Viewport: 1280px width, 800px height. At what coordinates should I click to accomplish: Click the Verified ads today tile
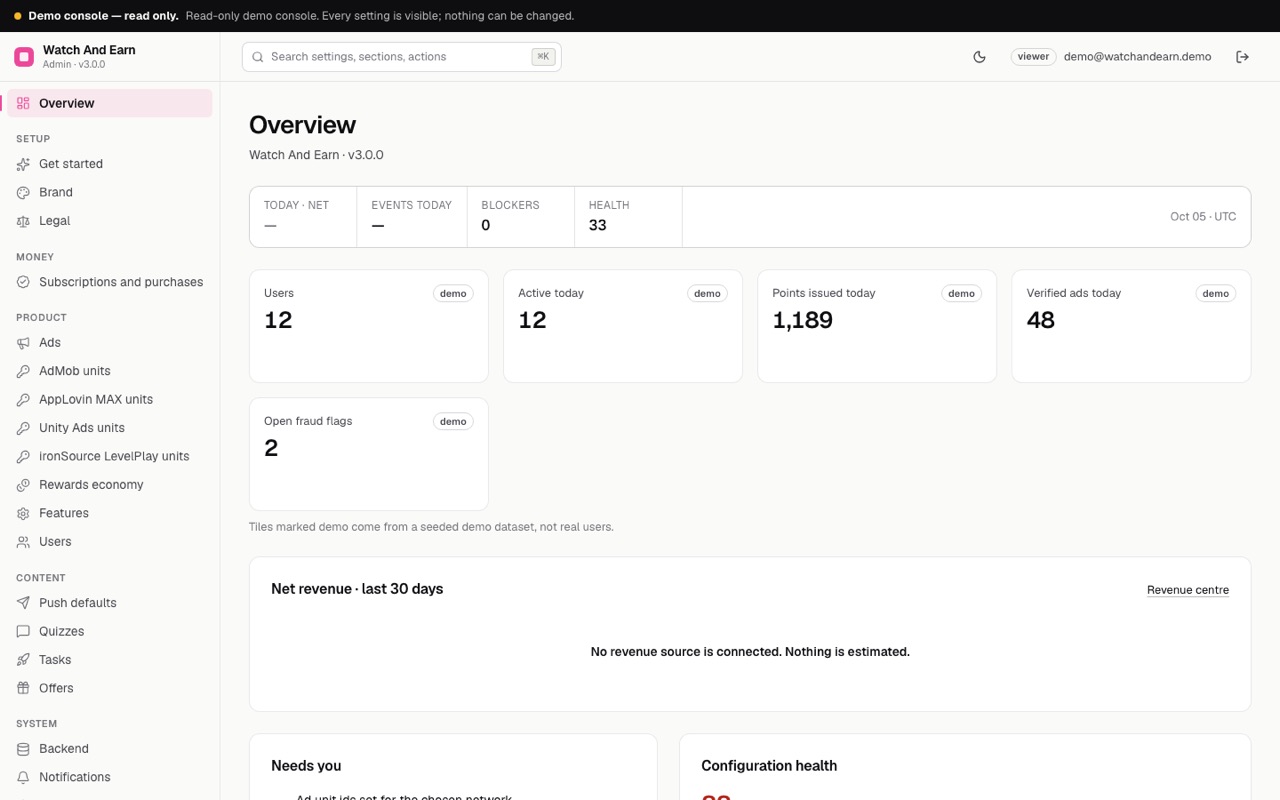pyautogui.click(x=1131, y=326)
